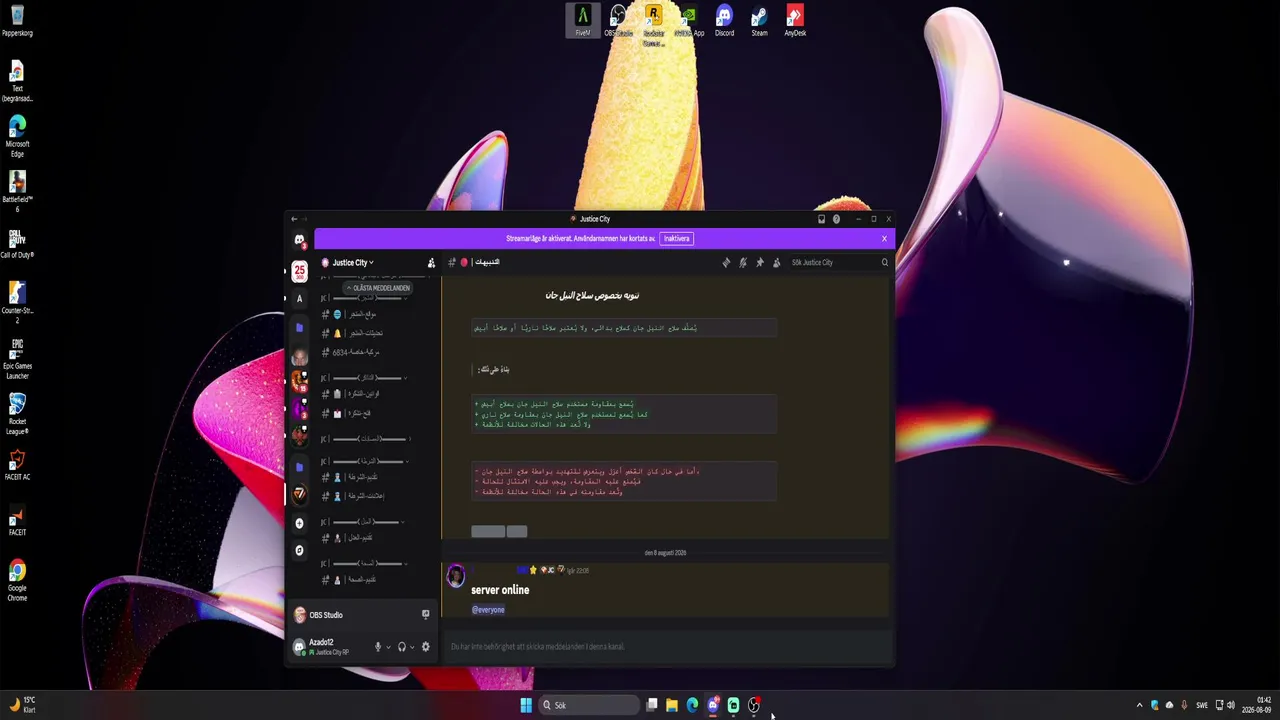
Task: Open the server with letter A icon
Action: tap(299, 298)
